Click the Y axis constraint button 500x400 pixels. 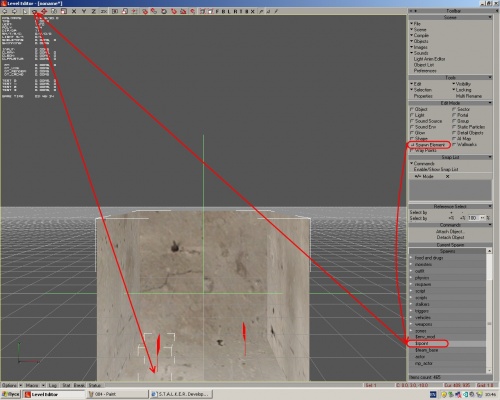coord(84,11)
